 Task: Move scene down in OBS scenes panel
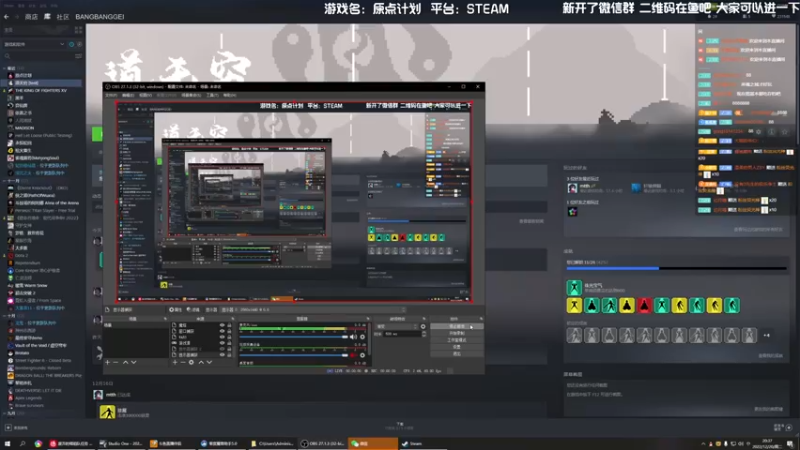pos(134,362)
